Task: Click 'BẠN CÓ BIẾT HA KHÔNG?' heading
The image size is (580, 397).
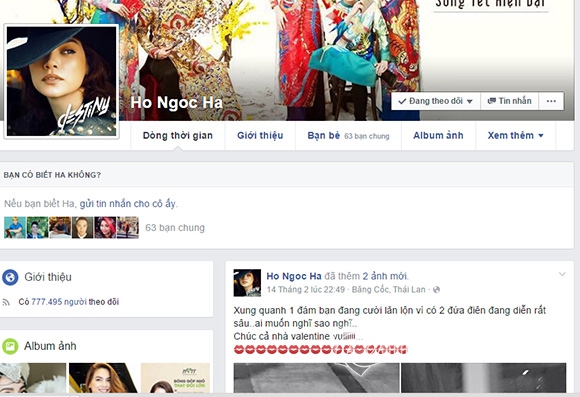Action: (x=52, y=175)
